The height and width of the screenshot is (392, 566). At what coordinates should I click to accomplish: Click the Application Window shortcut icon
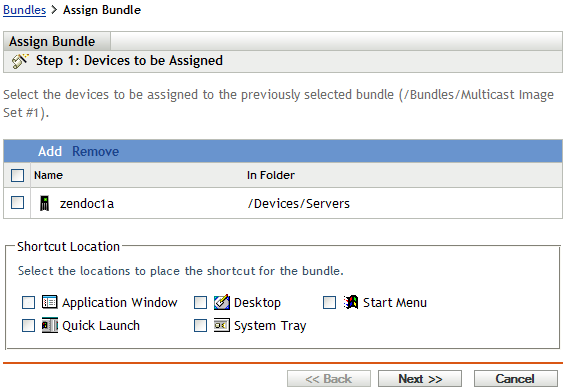coord(49,302)
